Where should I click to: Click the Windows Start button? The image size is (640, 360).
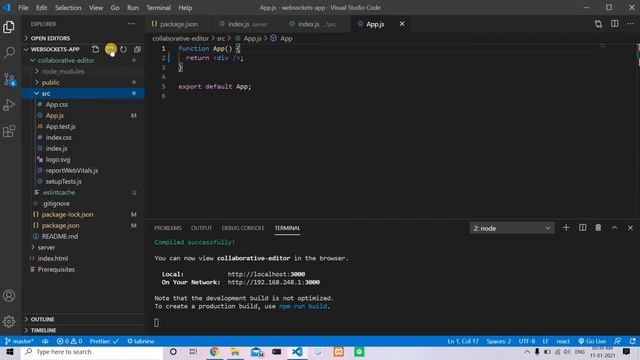(10, 352)
